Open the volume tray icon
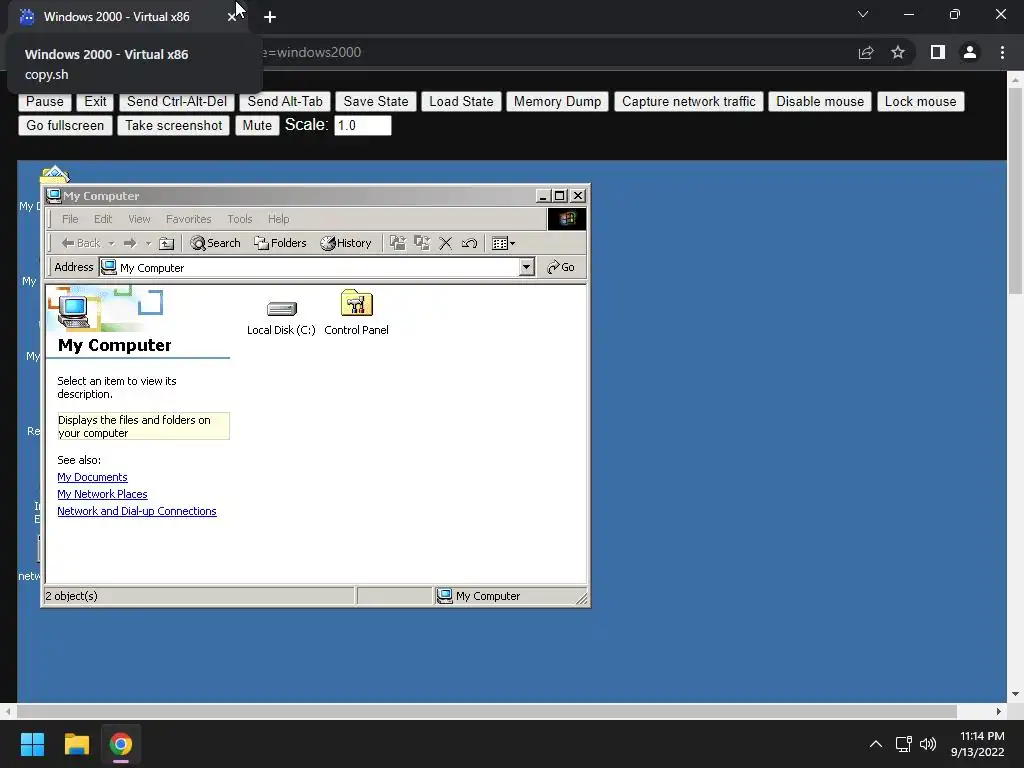Image resolution: width=1024 pixels, height=768 pixels. (x=928, y=744)
